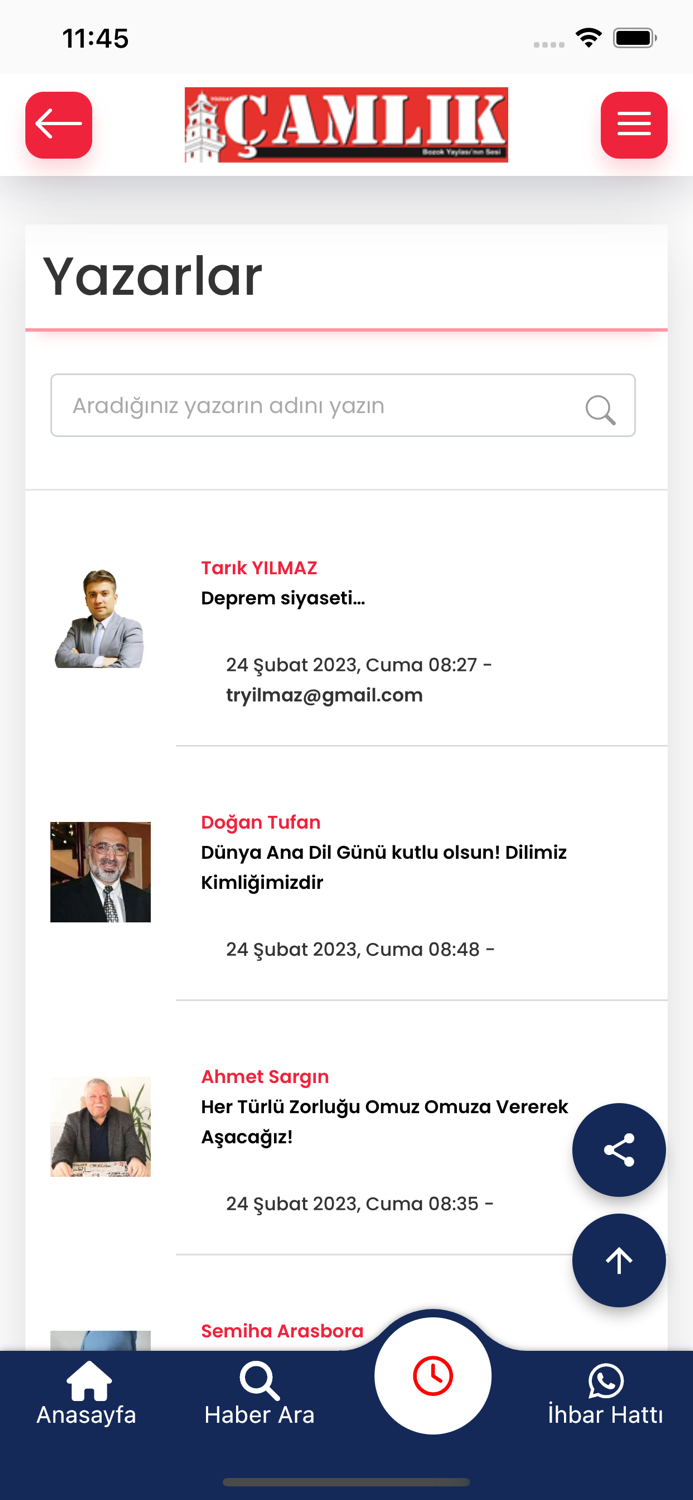The image size is (693, 1500).
Task: Tap Tarık YILMAZ's profile photo
Action: coord(100,617)
